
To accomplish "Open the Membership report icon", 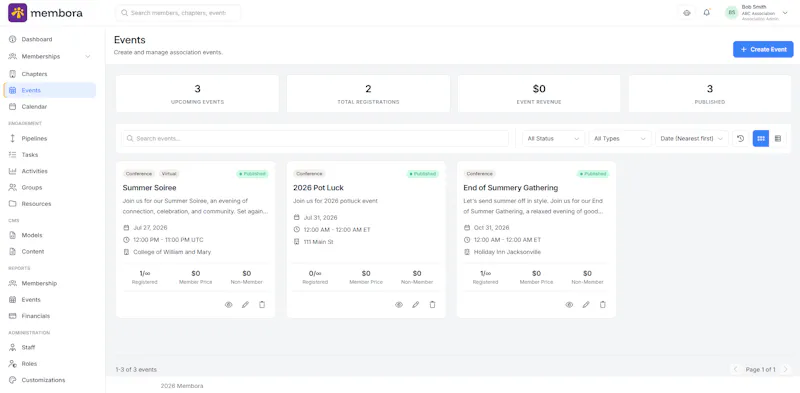I will click(x=13, y=283).
